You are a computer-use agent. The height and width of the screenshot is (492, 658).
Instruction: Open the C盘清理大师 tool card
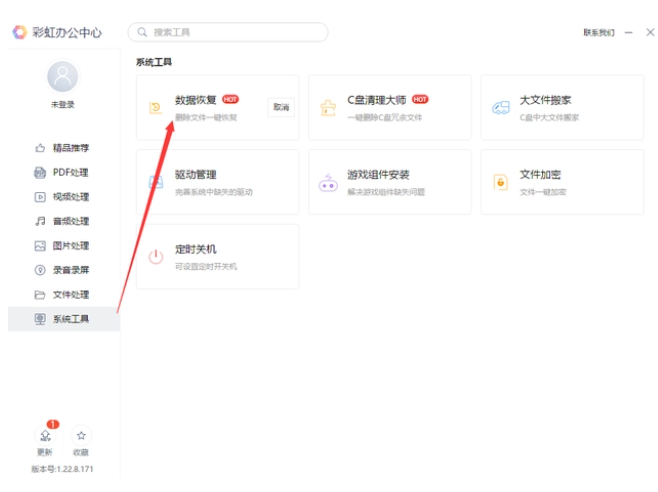pyautogui.click(x=390, y=107)
